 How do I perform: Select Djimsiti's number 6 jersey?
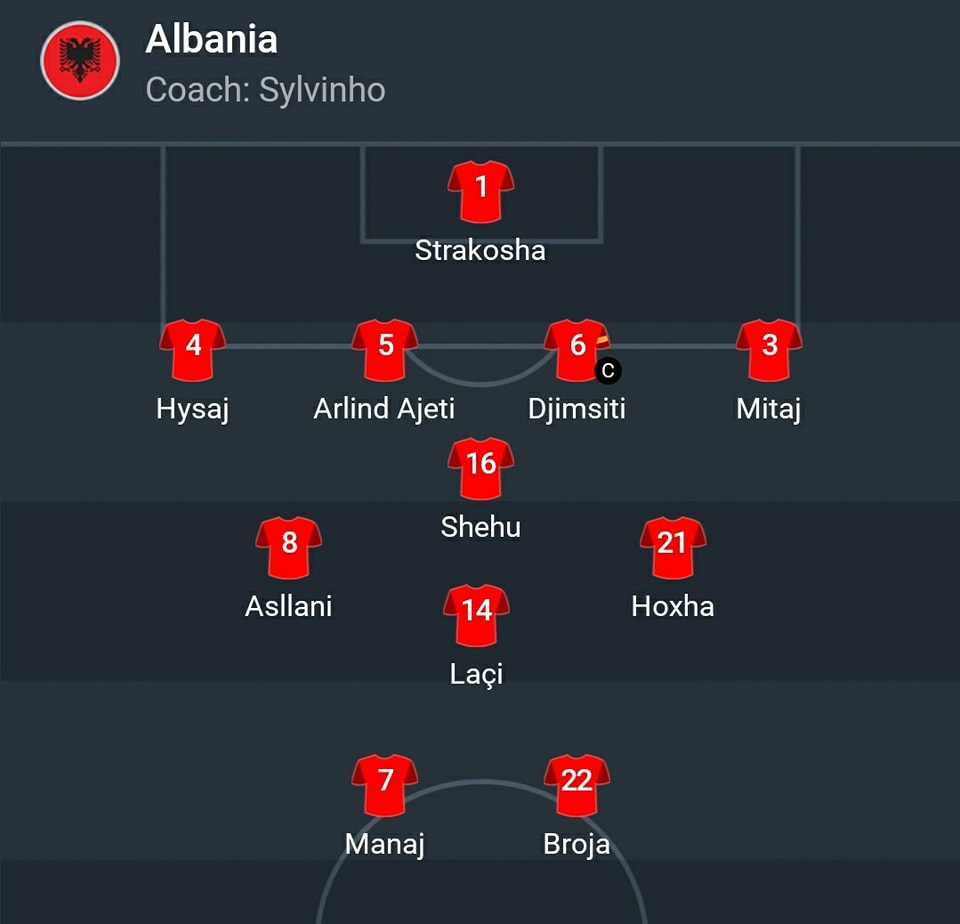[x=577, y=350]
